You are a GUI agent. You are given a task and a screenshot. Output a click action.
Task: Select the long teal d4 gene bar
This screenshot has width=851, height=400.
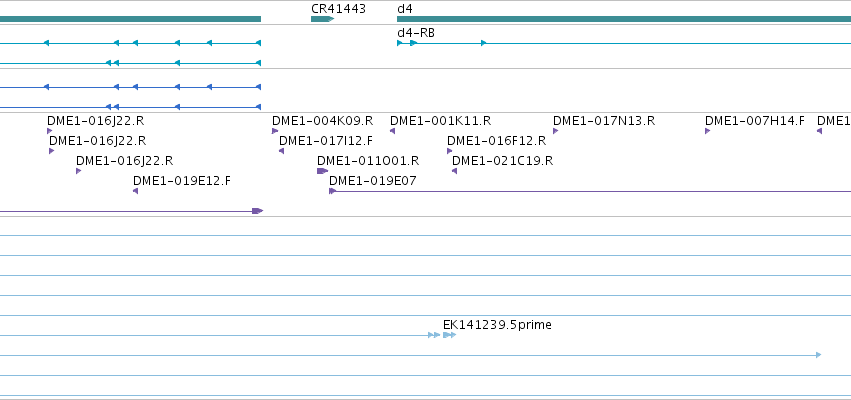pyautogui.click(x=624, y=19)
